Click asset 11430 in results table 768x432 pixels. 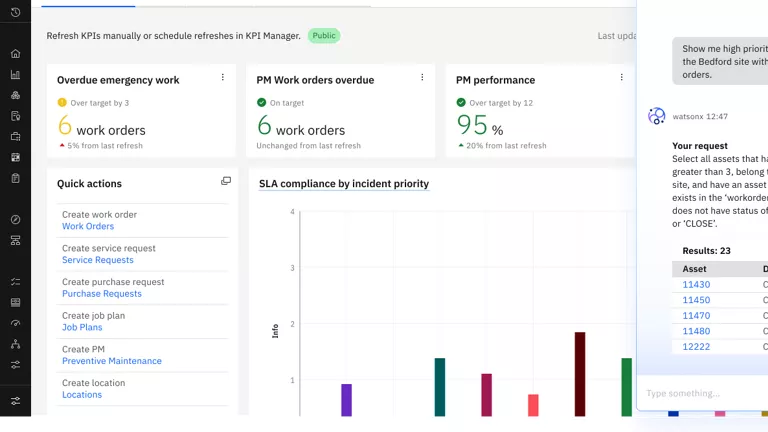pyautogui.click(x=696, y=285)
